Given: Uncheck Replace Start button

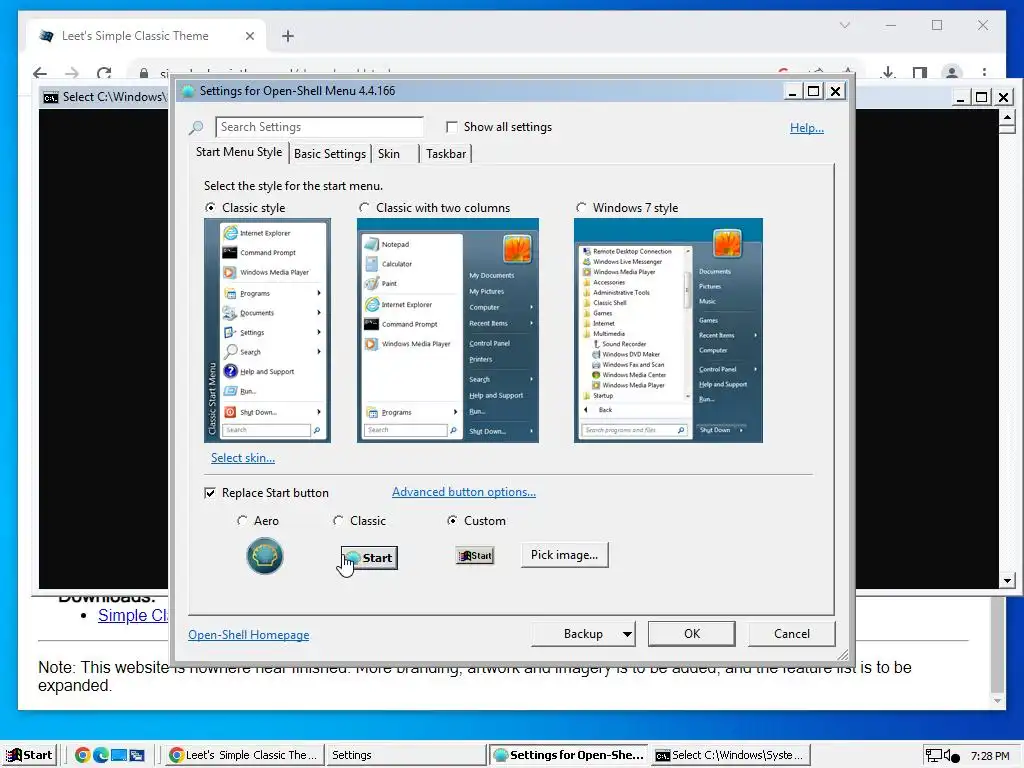Looking at the screenshot, I should point(210,493).
